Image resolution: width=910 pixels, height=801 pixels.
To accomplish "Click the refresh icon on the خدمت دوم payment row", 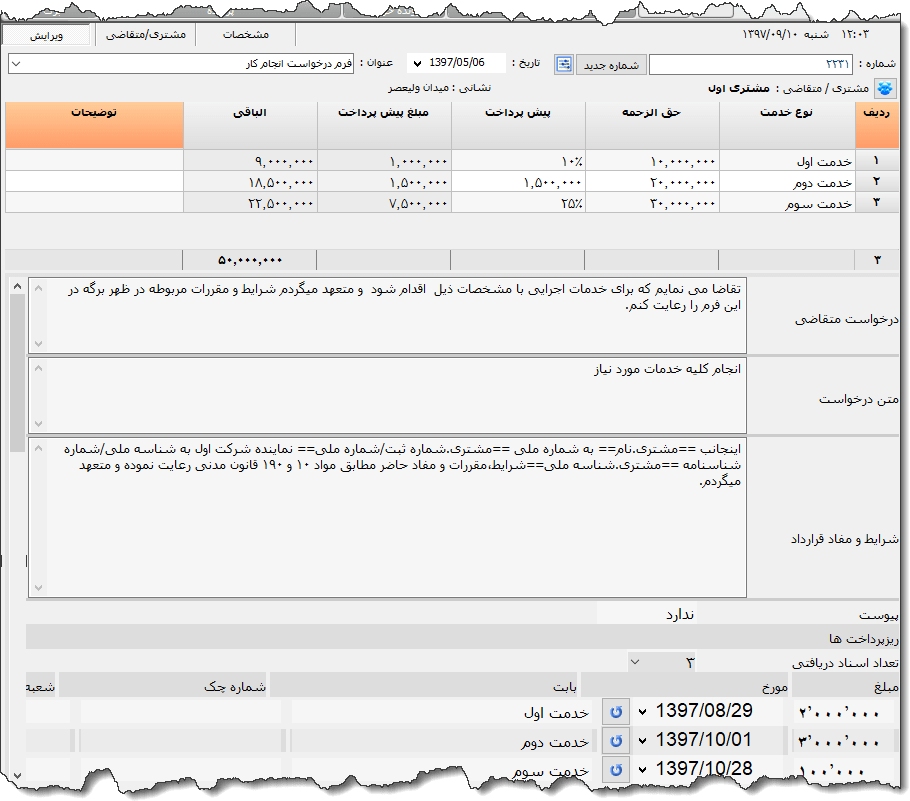I will (617, 741).
